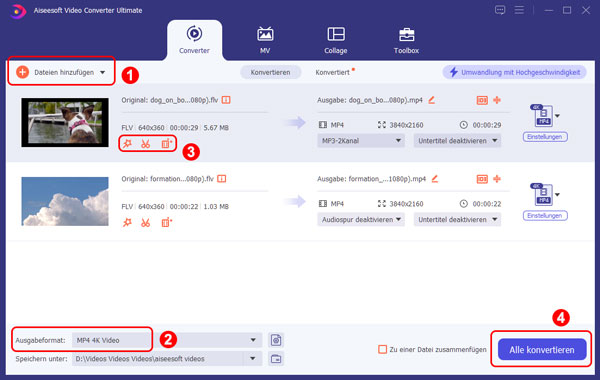The image size is (600, 380).
Task: Open compress icon for dog_on_bo output
Action: point(482,100)
